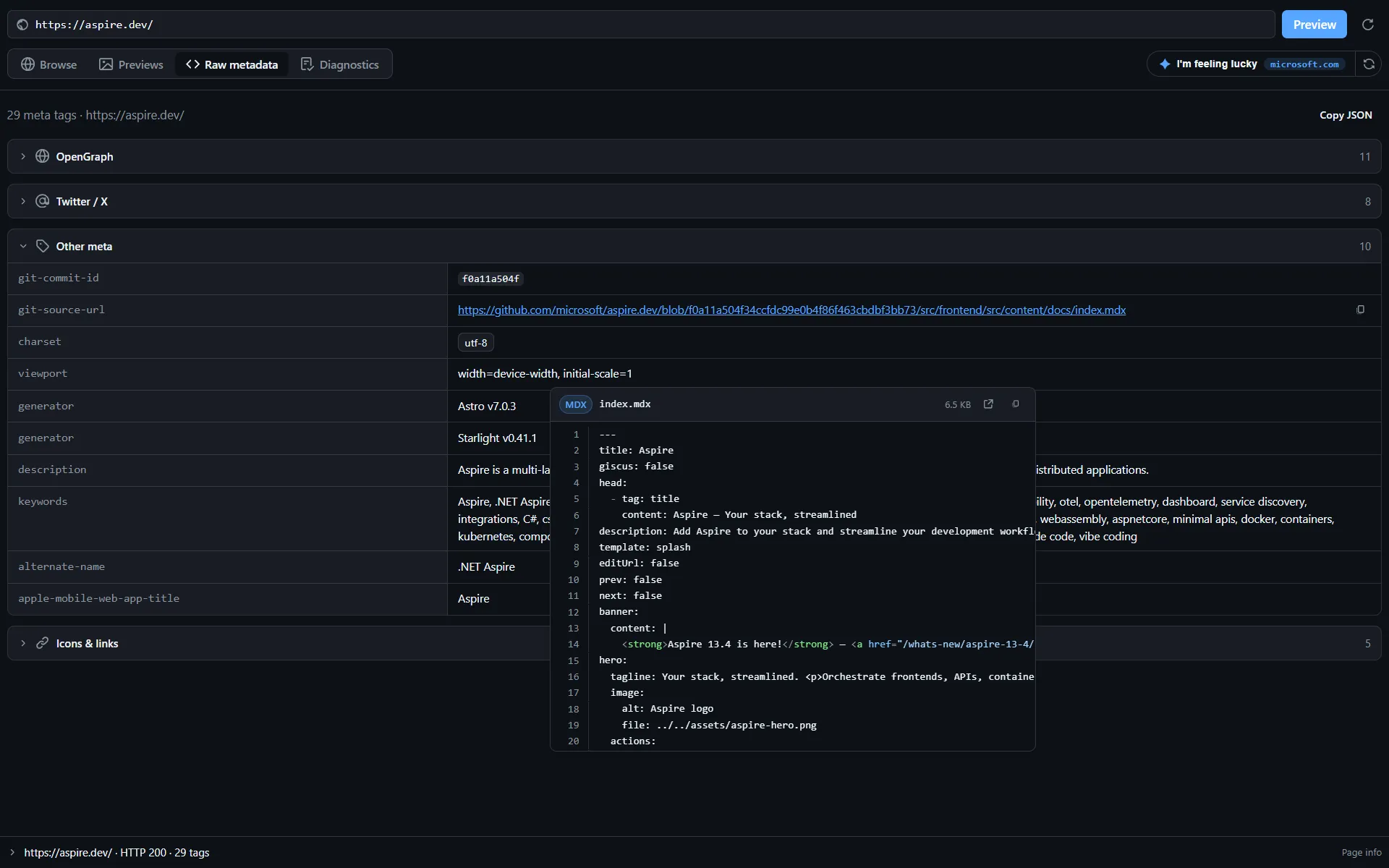Click the alternate-name key

[61, 566]
